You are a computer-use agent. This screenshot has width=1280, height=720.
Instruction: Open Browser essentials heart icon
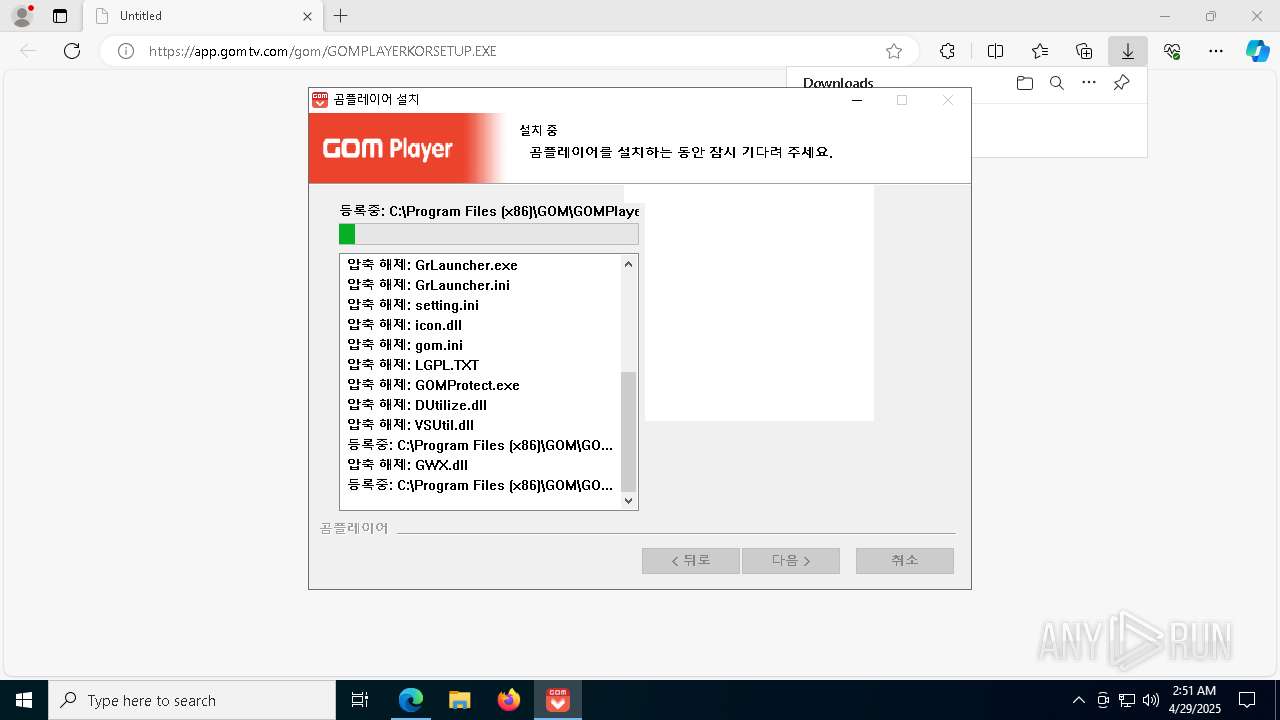point(1172,51)
